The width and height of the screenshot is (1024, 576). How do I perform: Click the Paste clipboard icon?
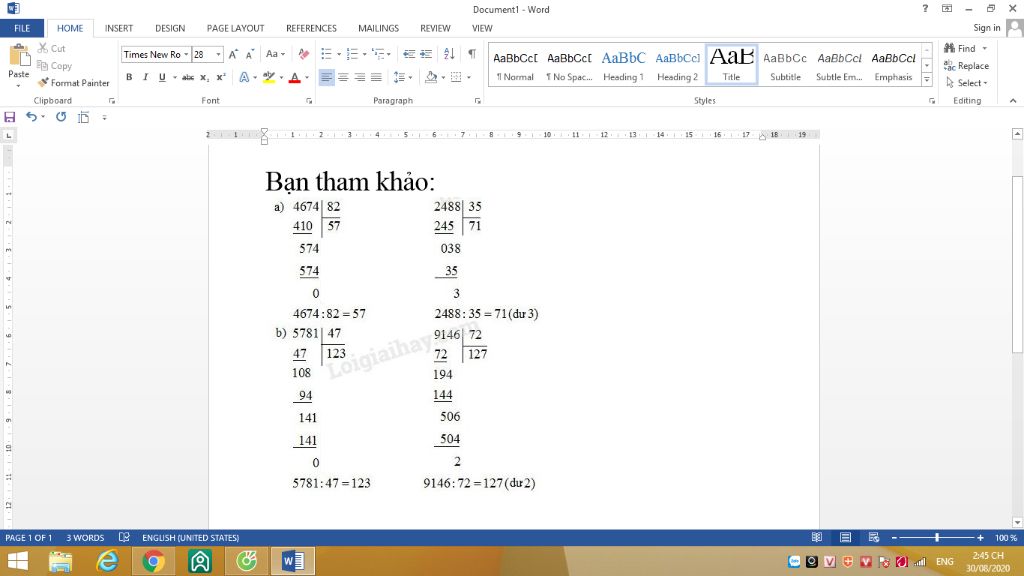[x=18, y=57]
